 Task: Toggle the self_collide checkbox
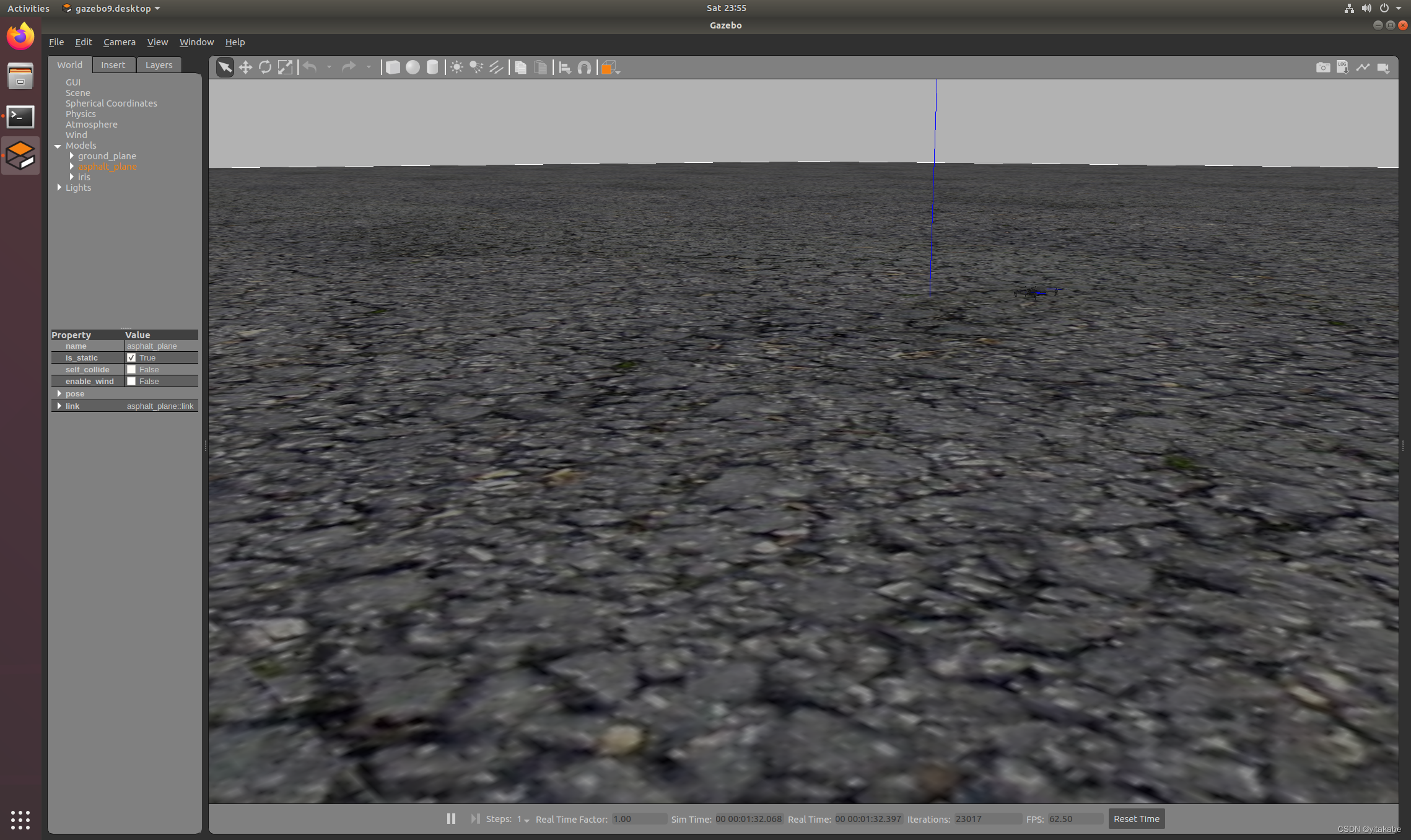(x=131, y=369)
